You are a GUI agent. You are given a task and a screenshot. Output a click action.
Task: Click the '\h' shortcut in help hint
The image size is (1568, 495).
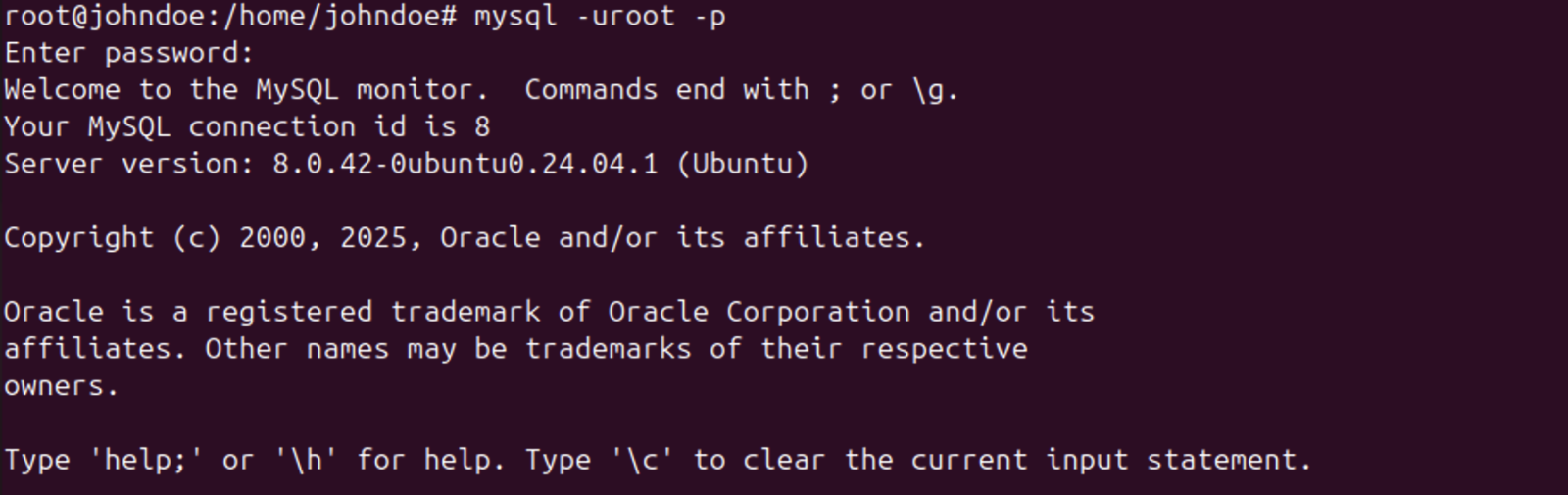click(307, 460)
